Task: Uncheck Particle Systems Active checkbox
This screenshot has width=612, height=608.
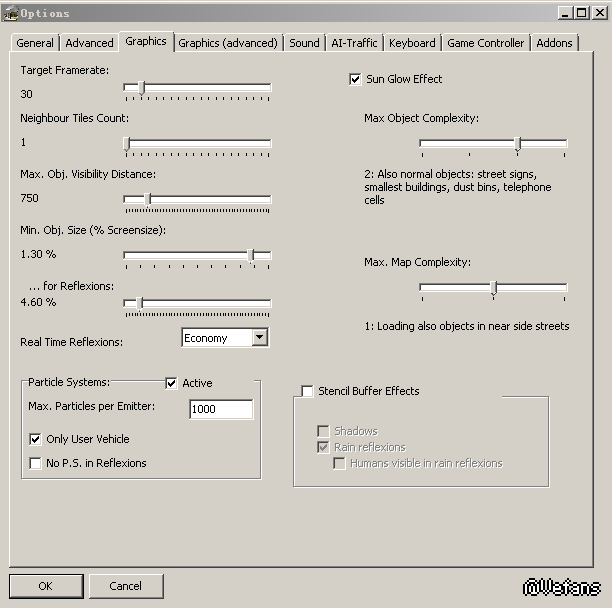Action: pos(171,383)
